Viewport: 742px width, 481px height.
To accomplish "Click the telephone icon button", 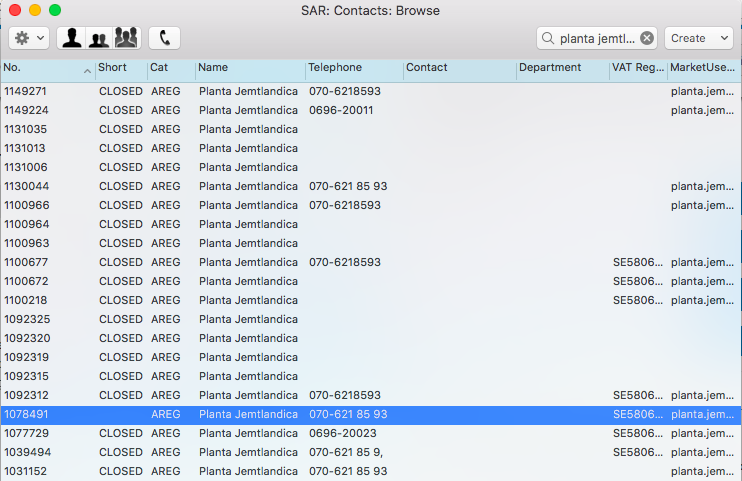I will [x=164, y=38].
